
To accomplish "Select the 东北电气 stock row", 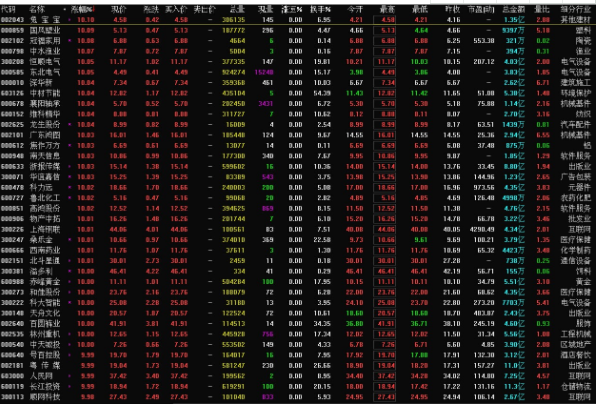I will 46,71.
